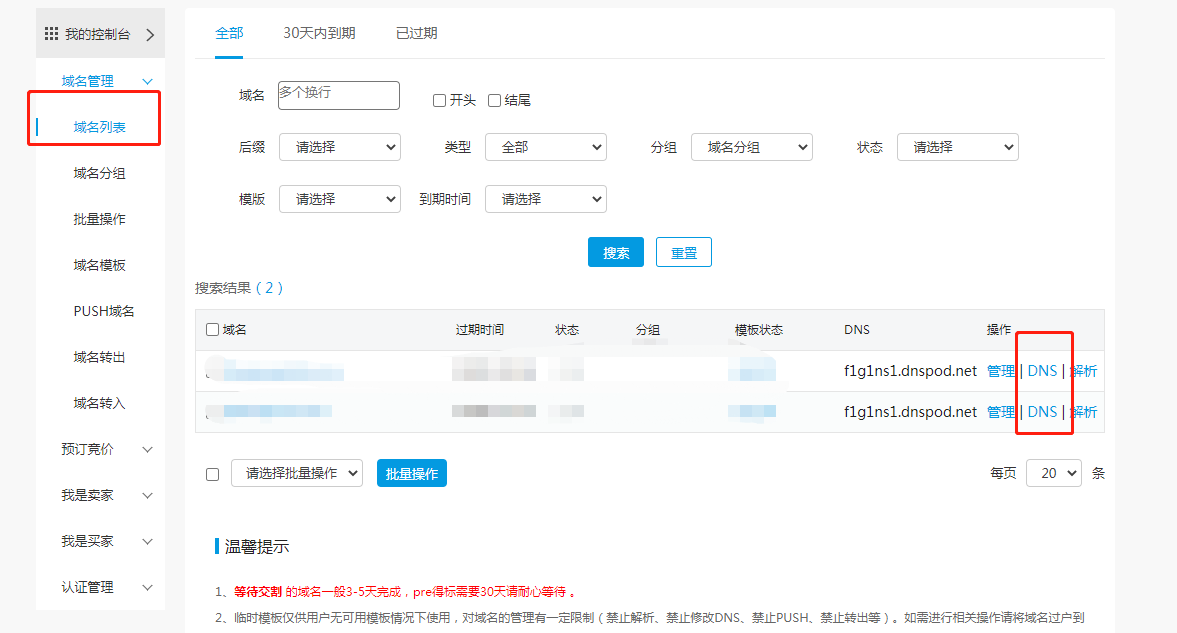Switch to the 已过期 tab
The height and width of the screenshot is (633, 1177).
(416, 33)
